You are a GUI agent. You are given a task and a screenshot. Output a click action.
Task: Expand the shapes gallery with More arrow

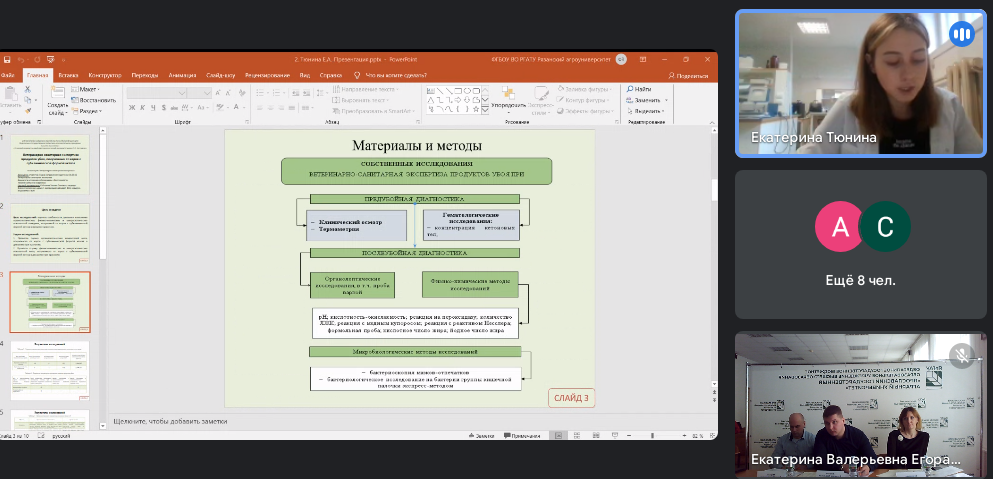pos(485,110)
